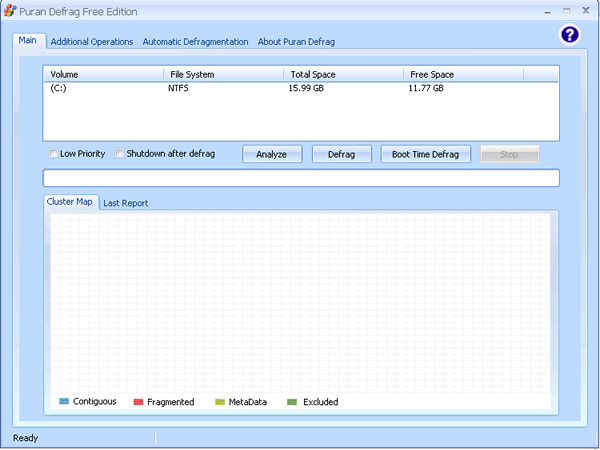600x450 pixels.
Task: Click the blue help question mark icon
Action: [570, 35]
